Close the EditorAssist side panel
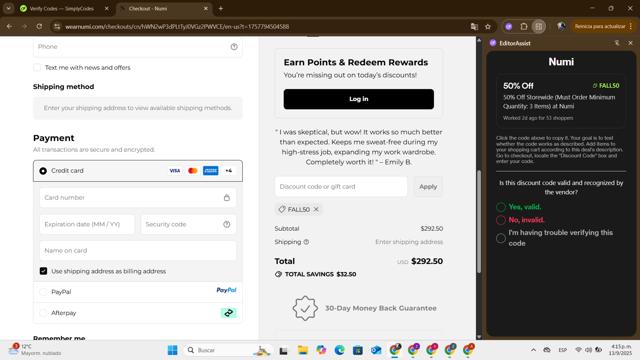 630,43
